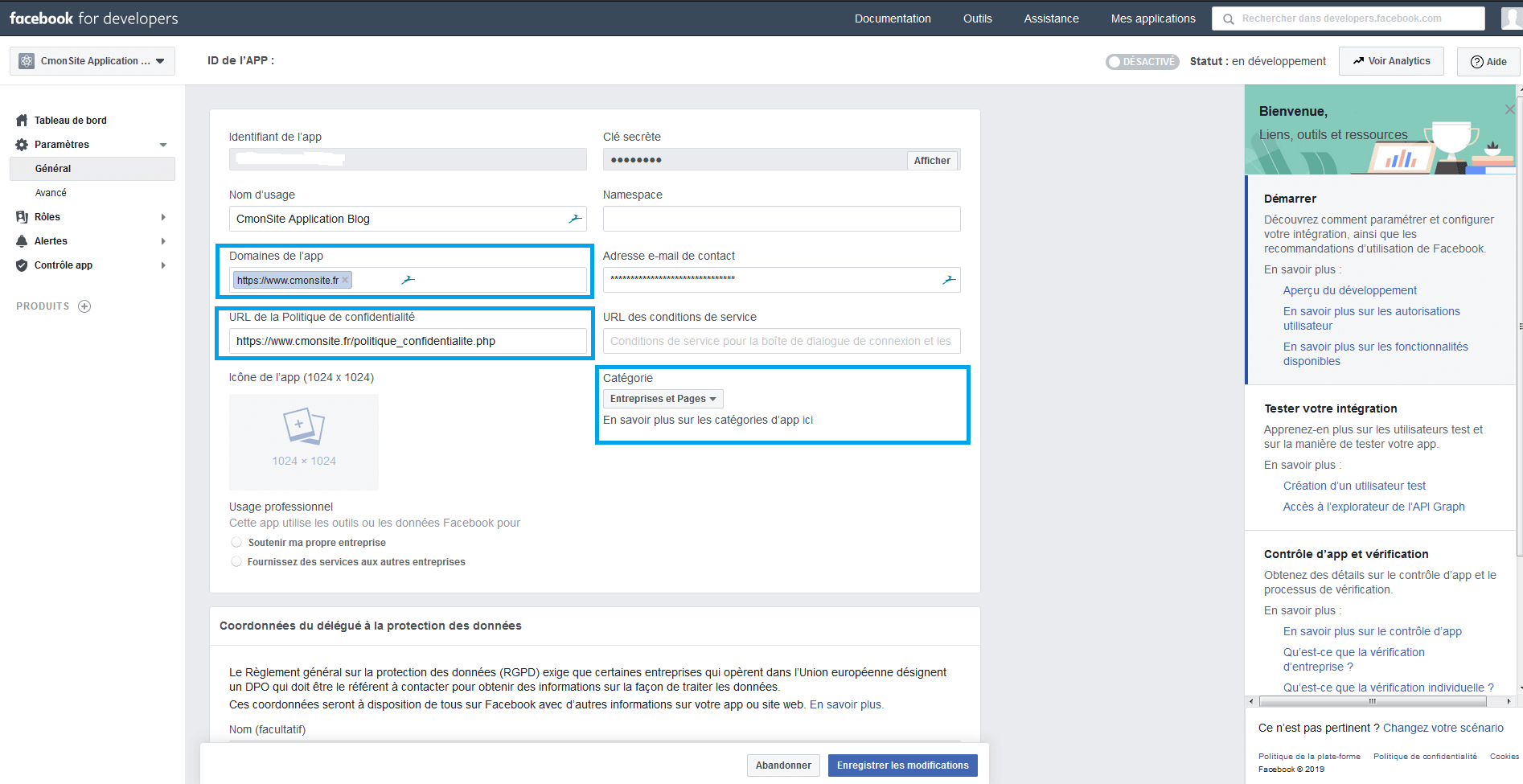Click the RGPD En savoir plus link
This screenshot has width=1523, height=784.
tap(846, 704)
